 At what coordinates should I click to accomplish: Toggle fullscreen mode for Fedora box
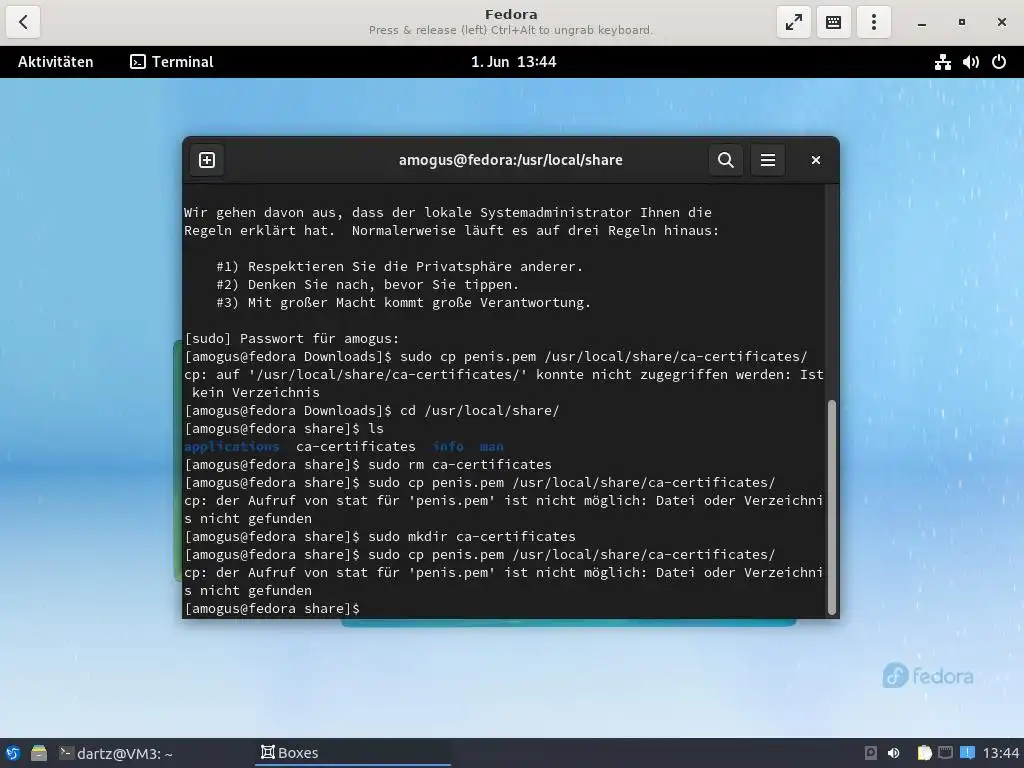point(793,22)
